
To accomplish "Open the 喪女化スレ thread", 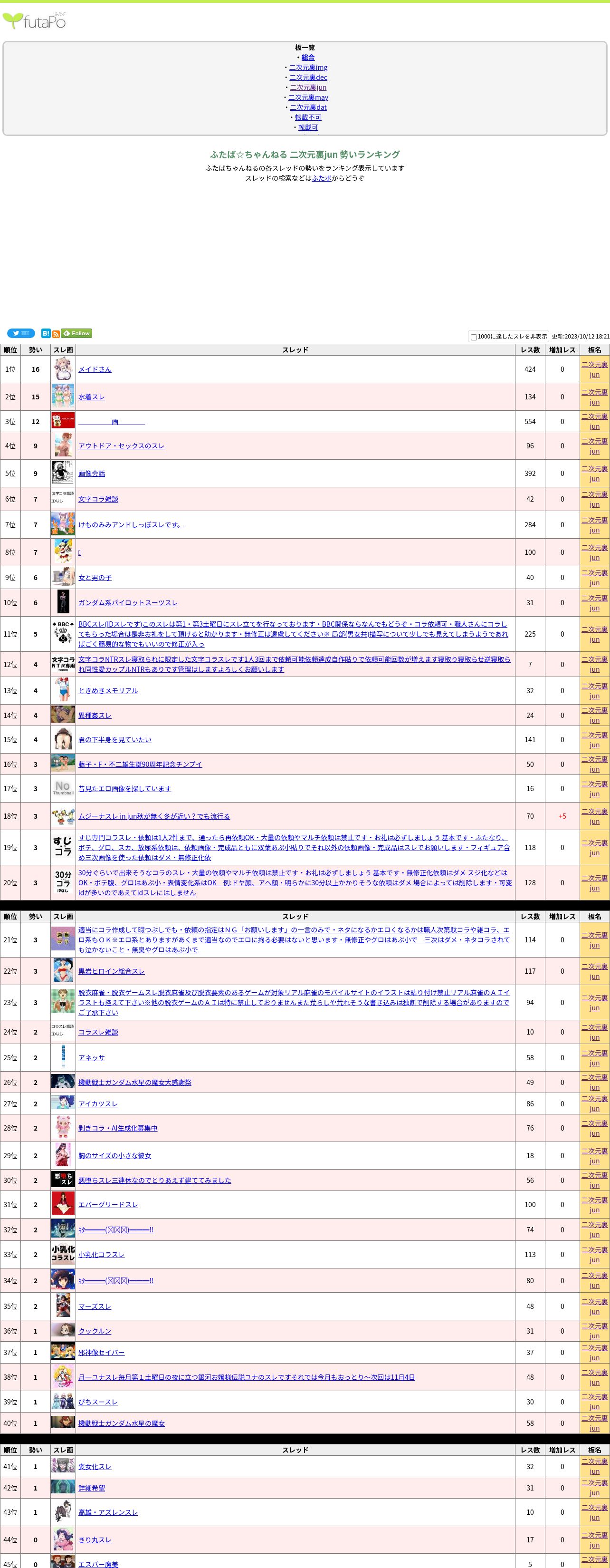I will [95, 1467].
